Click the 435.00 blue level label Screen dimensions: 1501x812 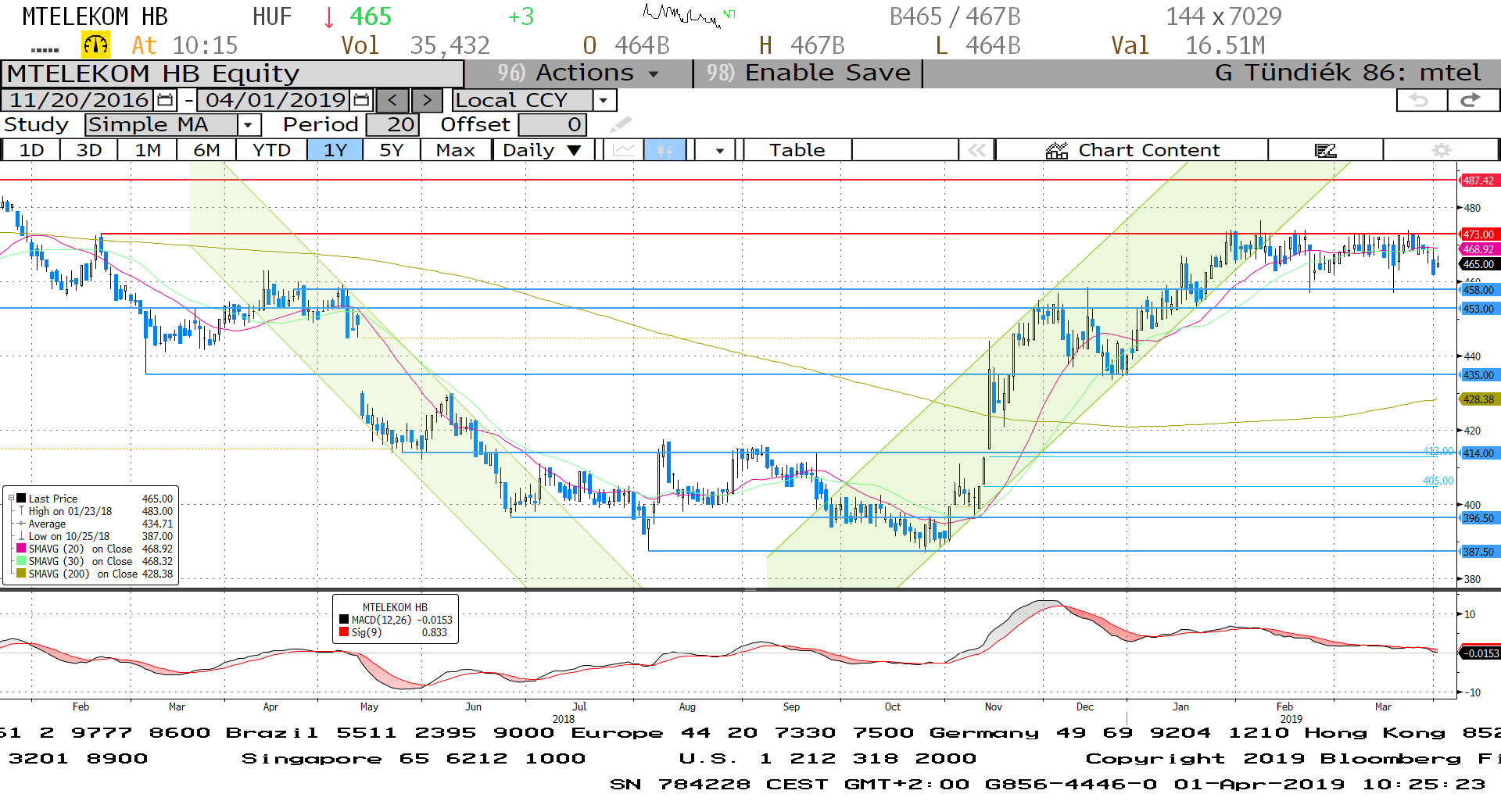1478,375
